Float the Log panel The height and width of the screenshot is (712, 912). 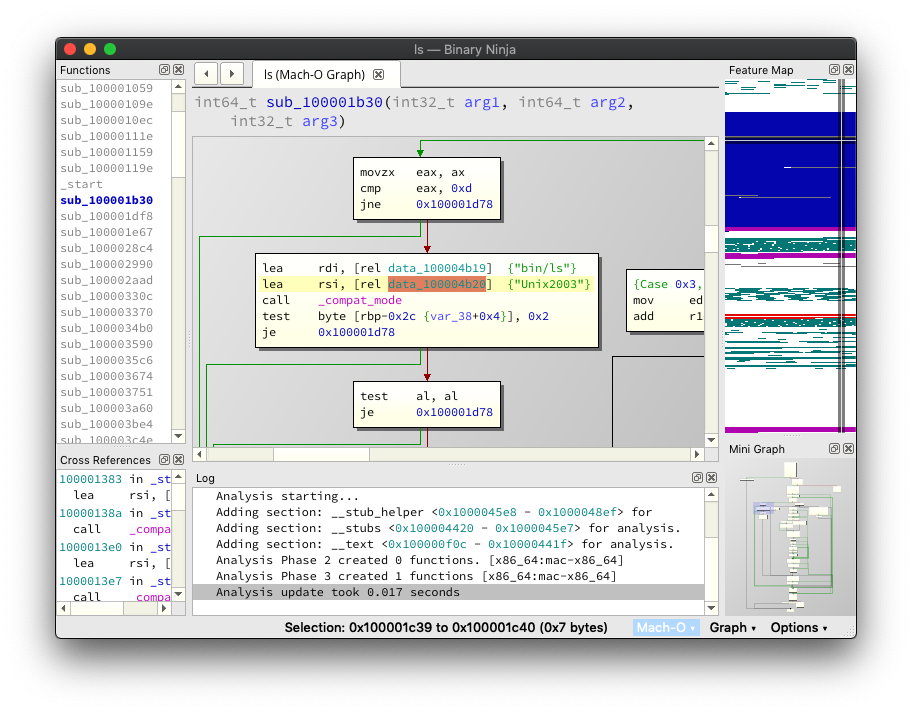(x=696, y=478)
